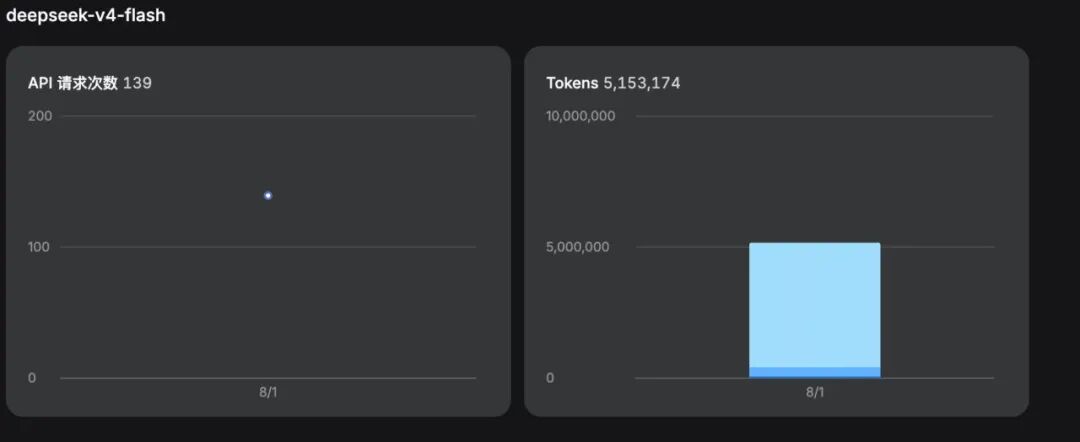Image resolution: width=1080 pixels, height=442 pixels.
Task: Click the 139 request count value
Action: tap(137, 83)
